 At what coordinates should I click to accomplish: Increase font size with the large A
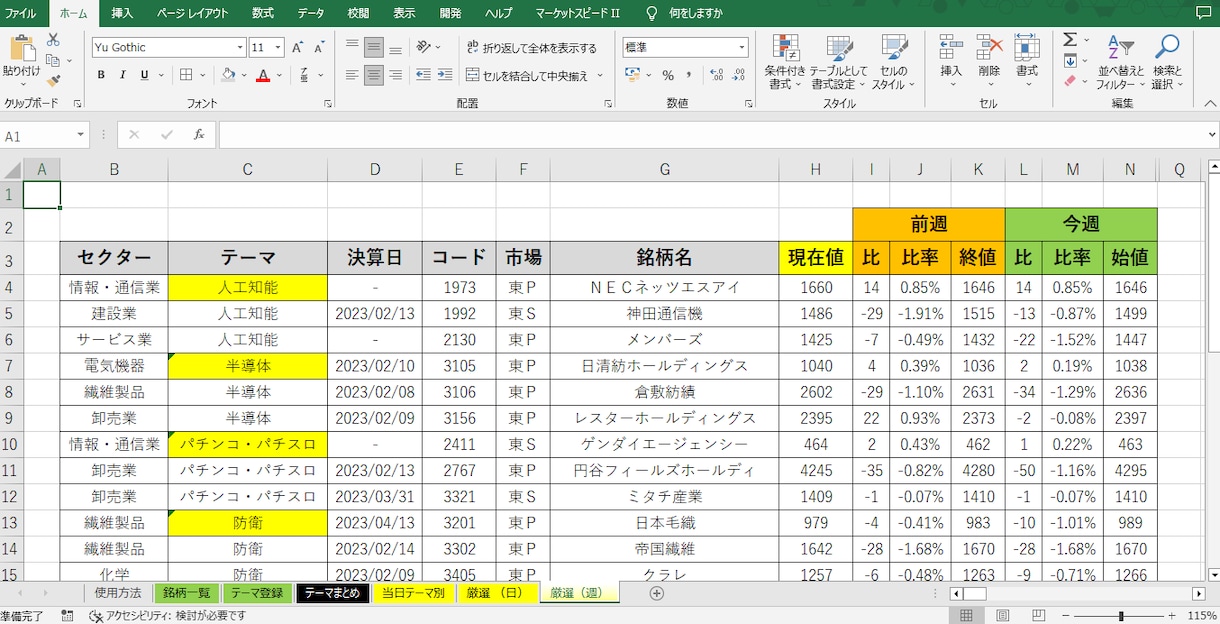tap(297, 47)
